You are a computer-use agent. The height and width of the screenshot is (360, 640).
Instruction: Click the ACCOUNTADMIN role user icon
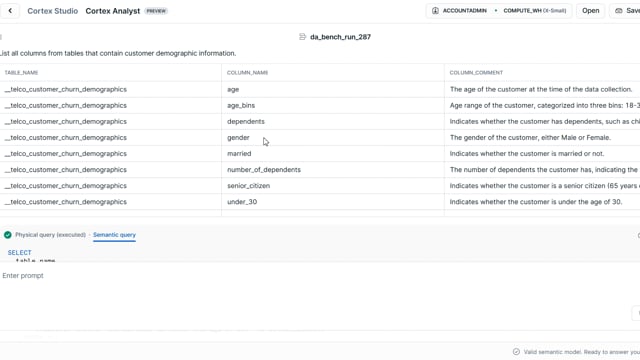coord(435,11)
